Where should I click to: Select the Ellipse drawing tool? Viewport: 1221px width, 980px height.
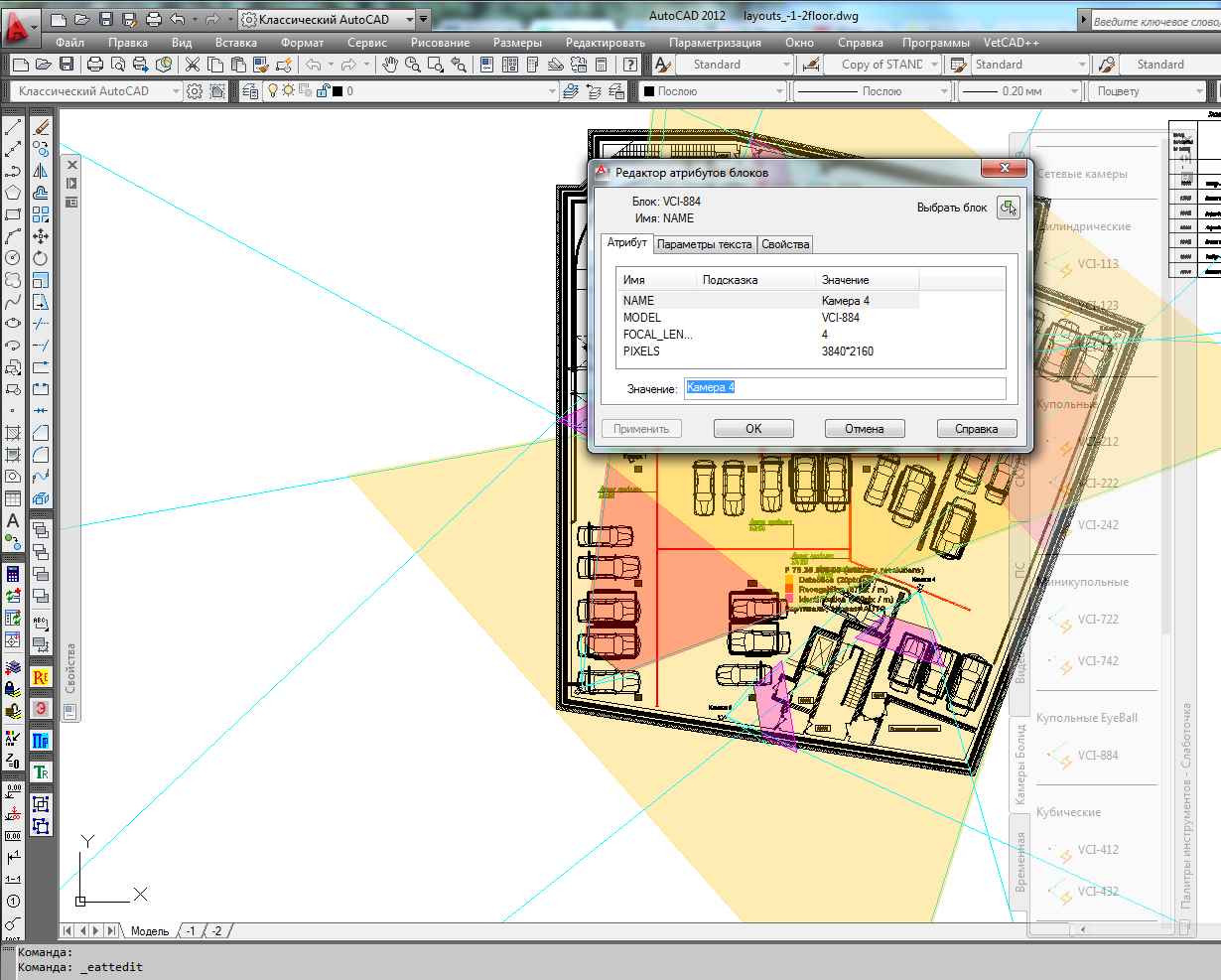13,324
